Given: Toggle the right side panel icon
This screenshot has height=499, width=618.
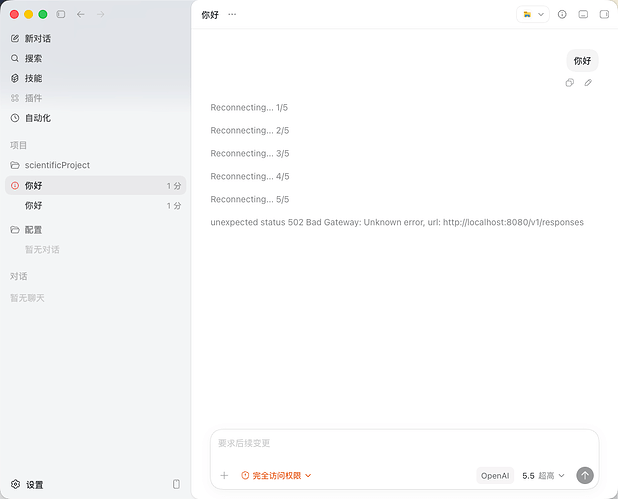Looking at the screenshot, I should pyautogui.click(x=604, y=15).
